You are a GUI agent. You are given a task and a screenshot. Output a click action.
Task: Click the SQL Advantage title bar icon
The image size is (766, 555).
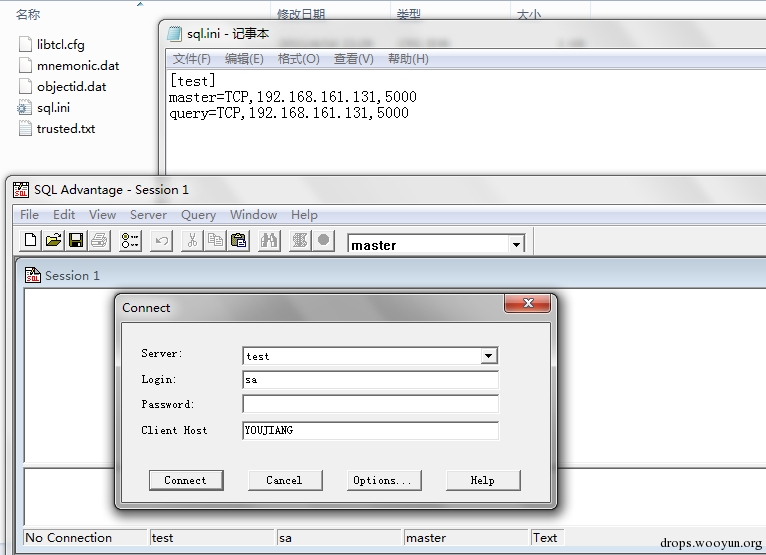pos(21,190)
